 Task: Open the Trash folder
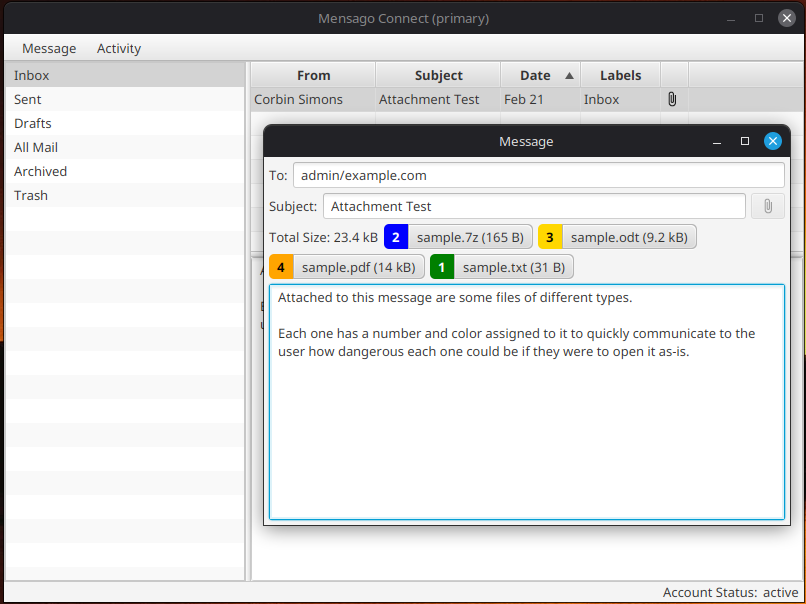coord(31,195)
